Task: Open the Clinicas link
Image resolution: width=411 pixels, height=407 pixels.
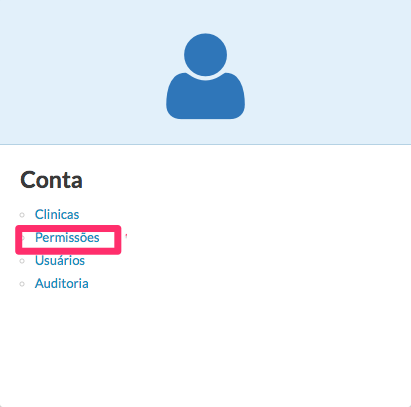Action: pos(57,214)
